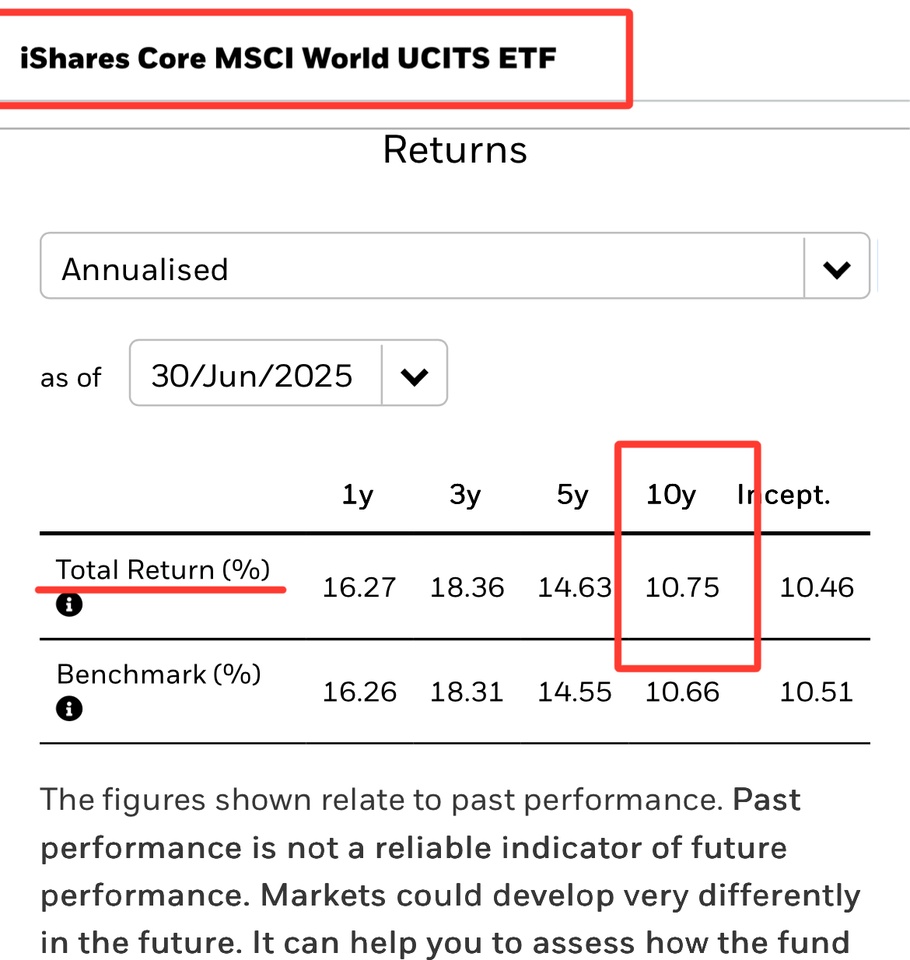Open the as-of date dropdown 30/Jun/2025
910x960 pixels.
pyautogui.click(x=288, y=373)
